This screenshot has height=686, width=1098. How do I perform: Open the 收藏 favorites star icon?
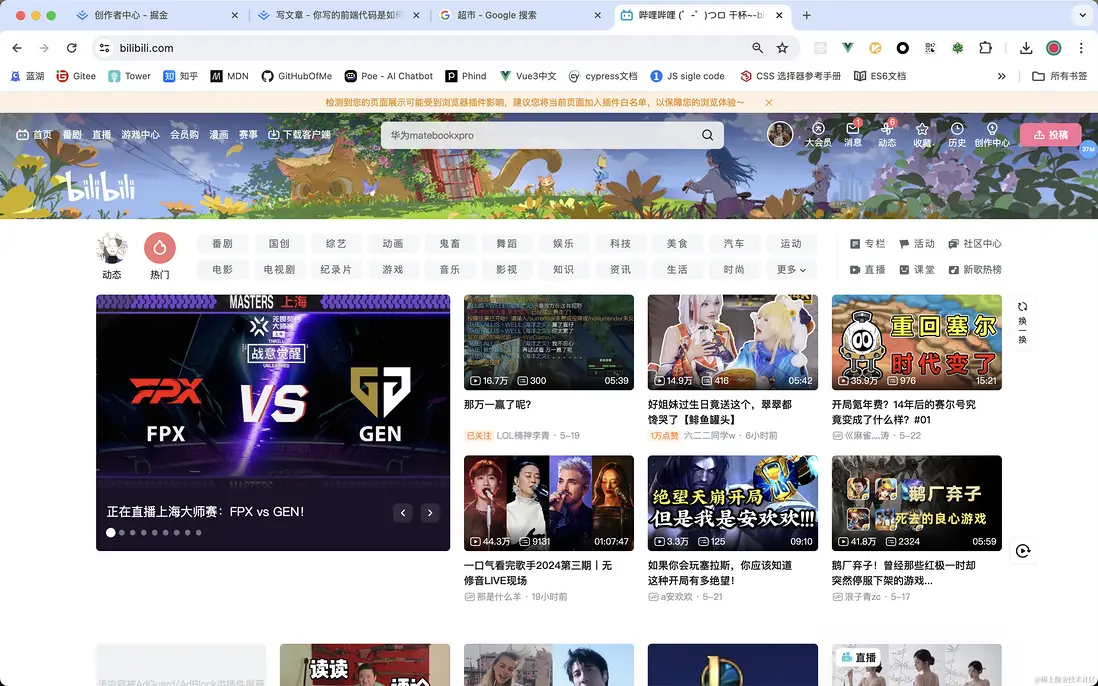[922, 134]
